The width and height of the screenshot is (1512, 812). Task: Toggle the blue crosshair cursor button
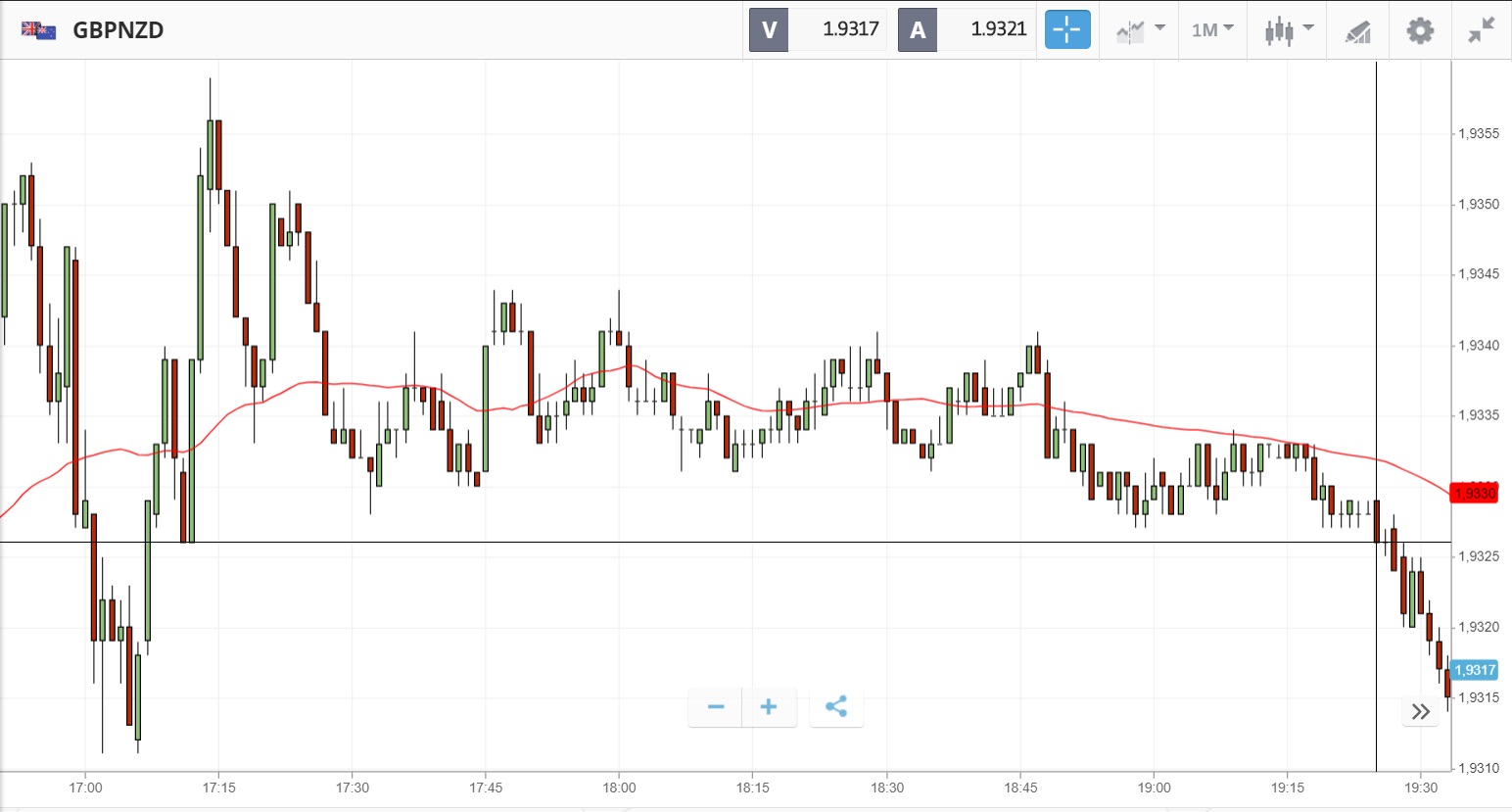click(1067, 29)
